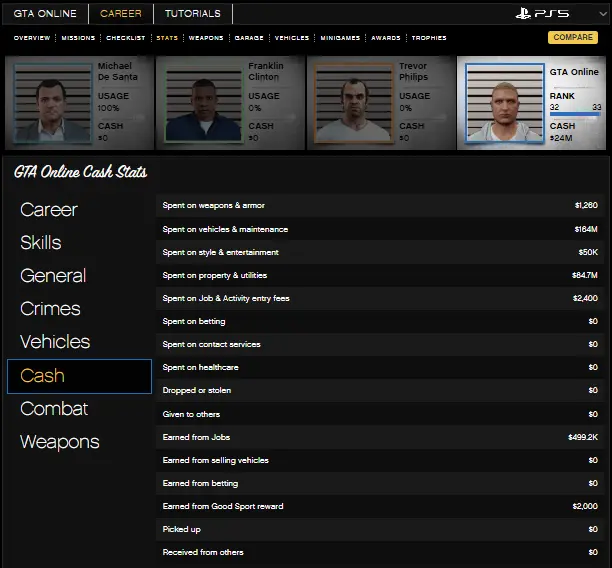612x568 pixels.
Task: Select Combat stats category
Action: 54,408
